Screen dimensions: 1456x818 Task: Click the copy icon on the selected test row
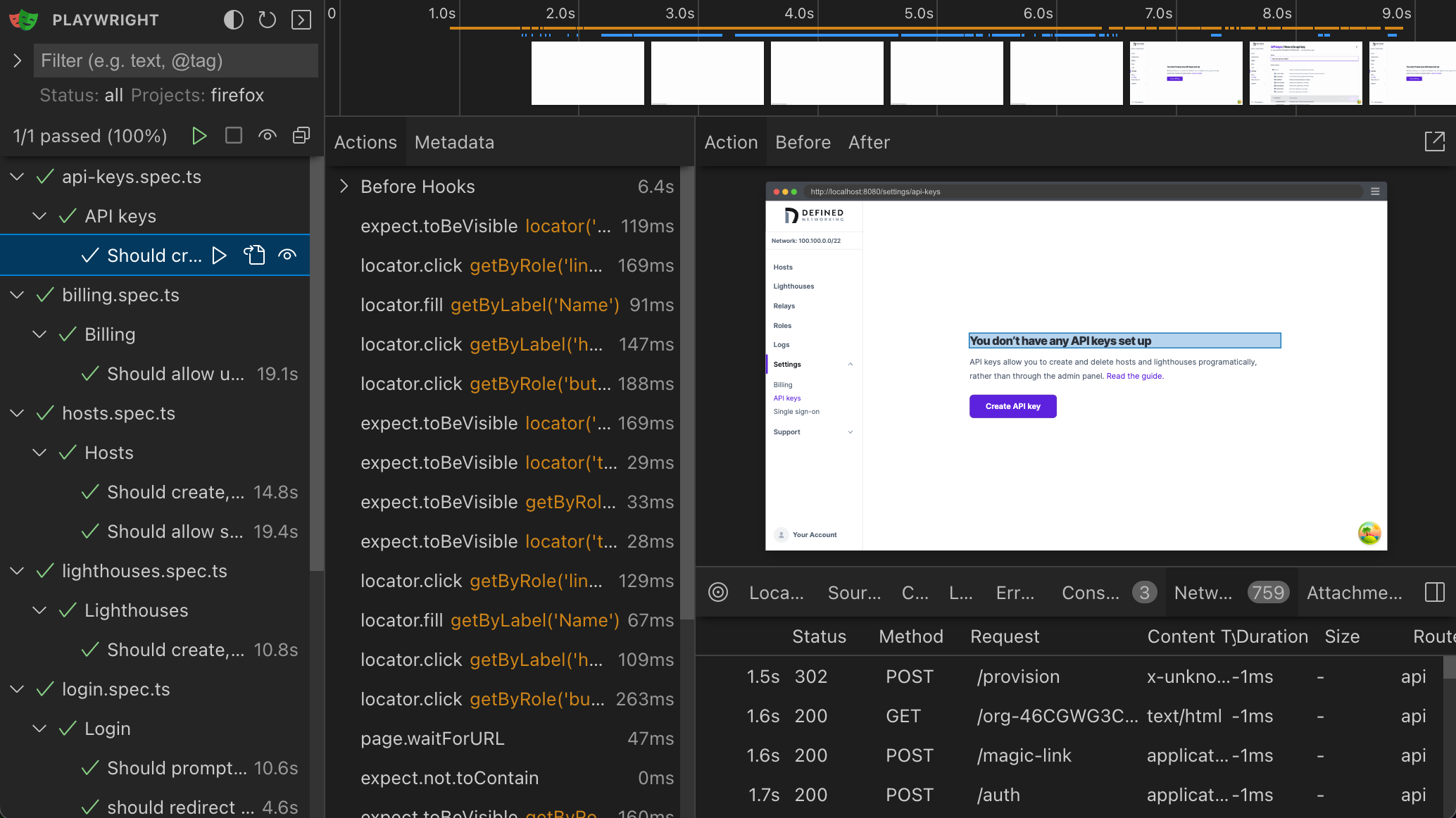[254, 255]
